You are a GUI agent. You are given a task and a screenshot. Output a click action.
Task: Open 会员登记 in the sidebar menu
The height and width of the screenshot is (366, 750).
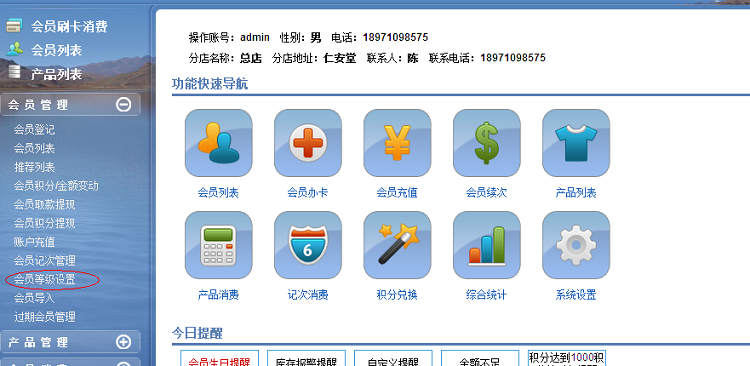(34, 129)
